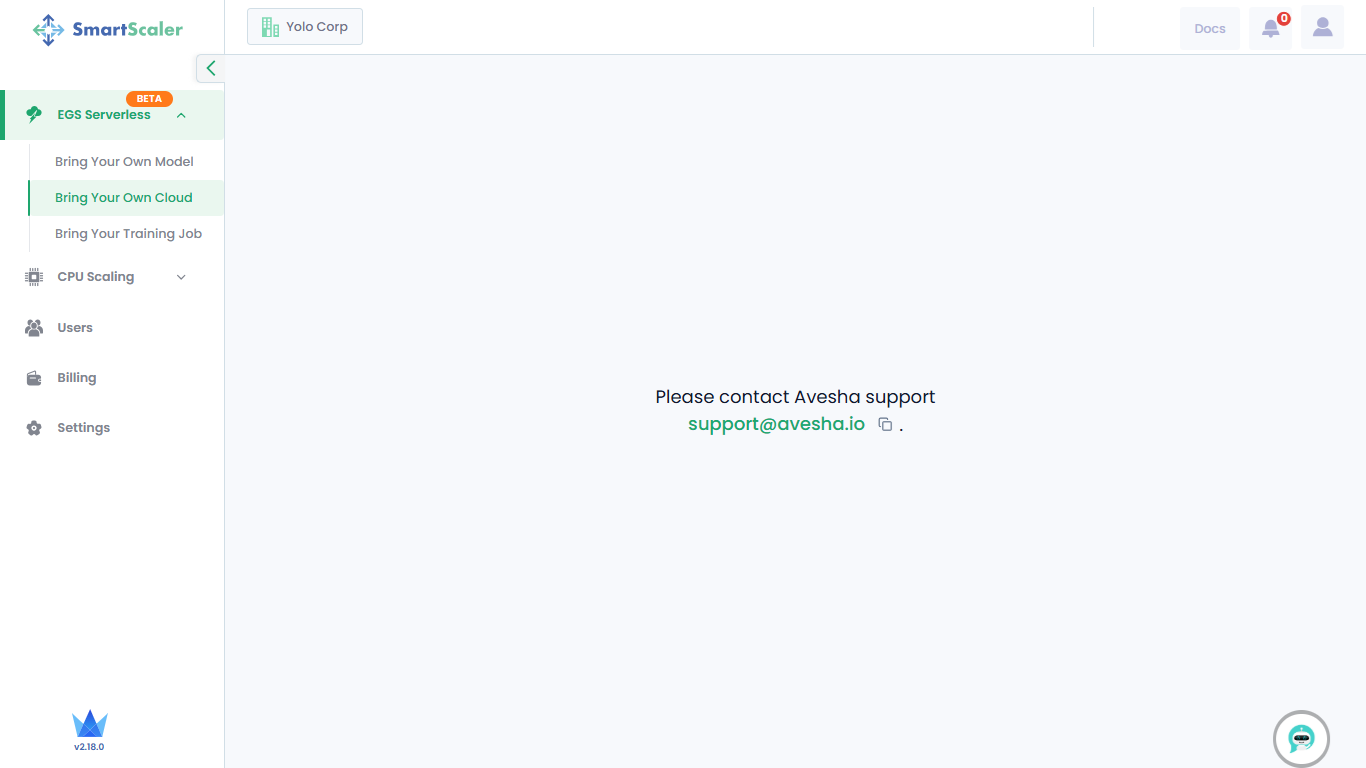Copy the support email address

[885, 424]
